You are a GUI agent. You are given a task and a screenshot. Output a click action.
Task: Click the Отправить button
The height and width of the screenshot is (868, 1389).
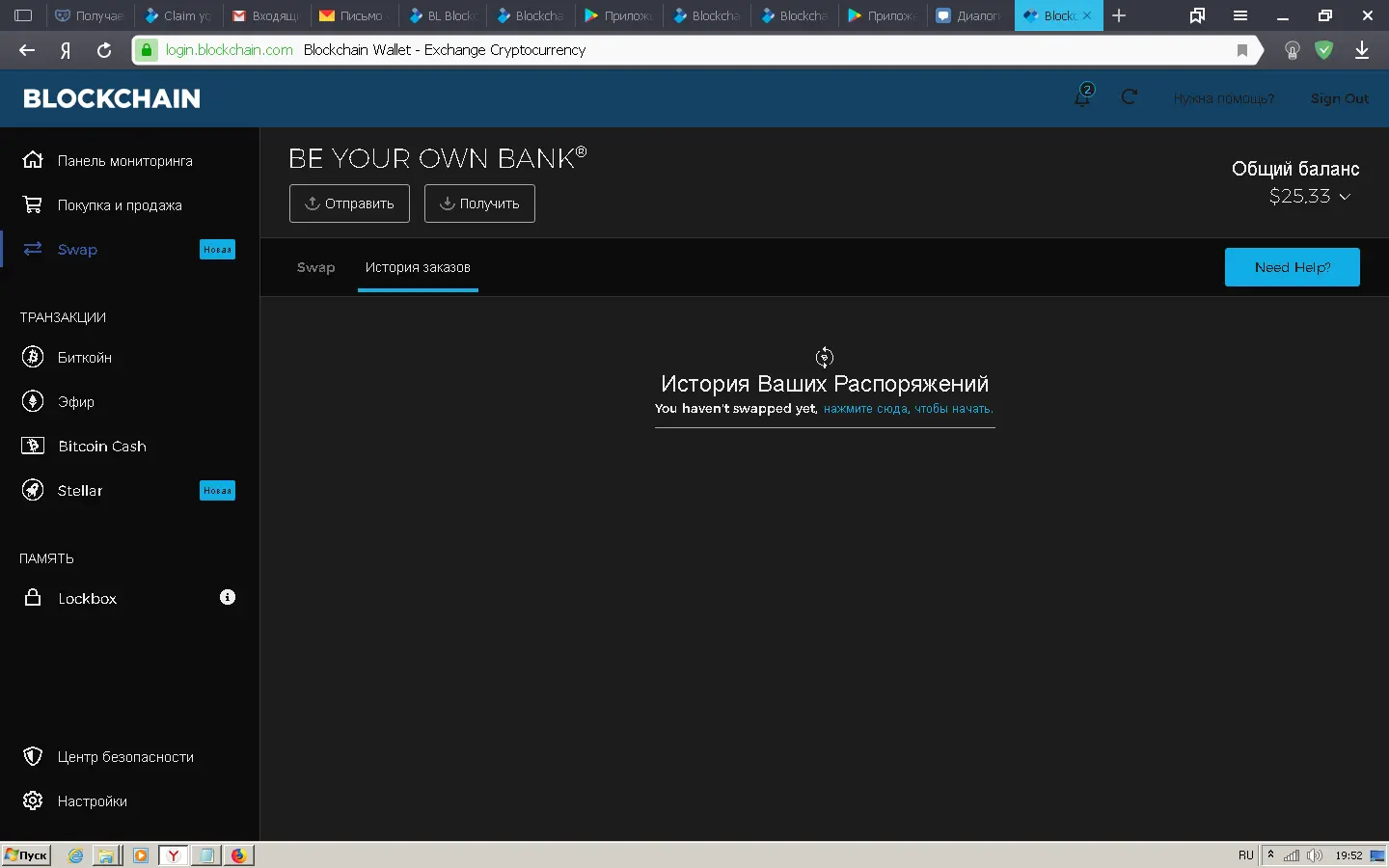[349, 203]
